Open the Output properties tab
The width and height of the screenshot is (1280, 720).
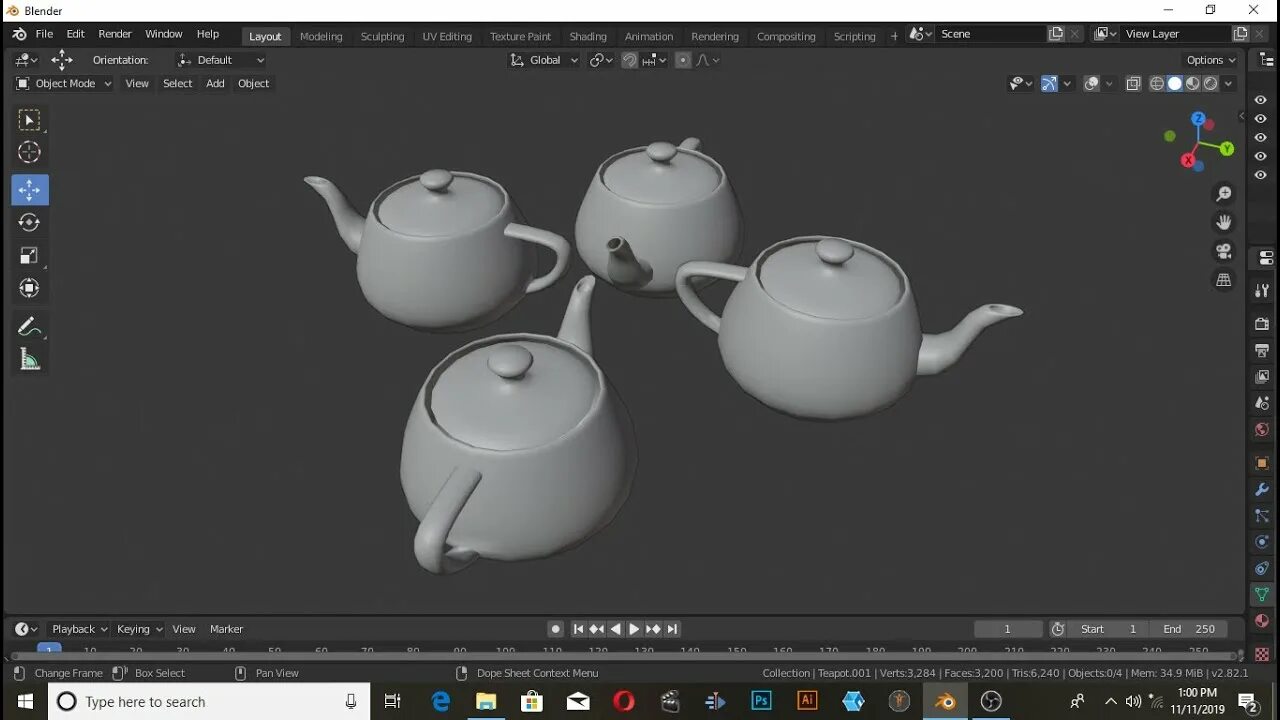tap(1262, 351)
